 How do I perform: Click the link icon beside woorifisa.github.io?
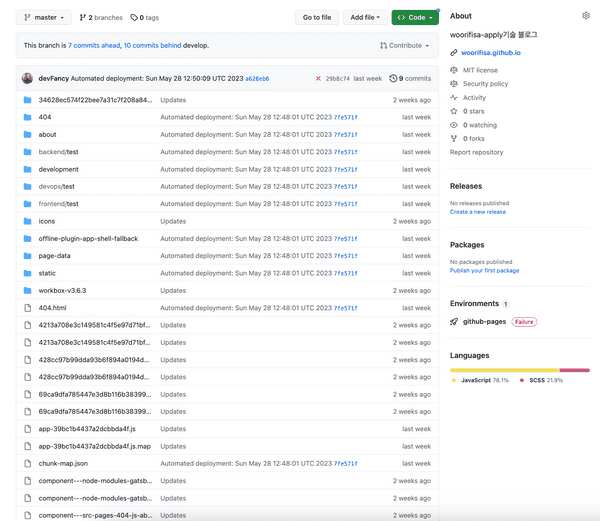[x=454, y=52]
